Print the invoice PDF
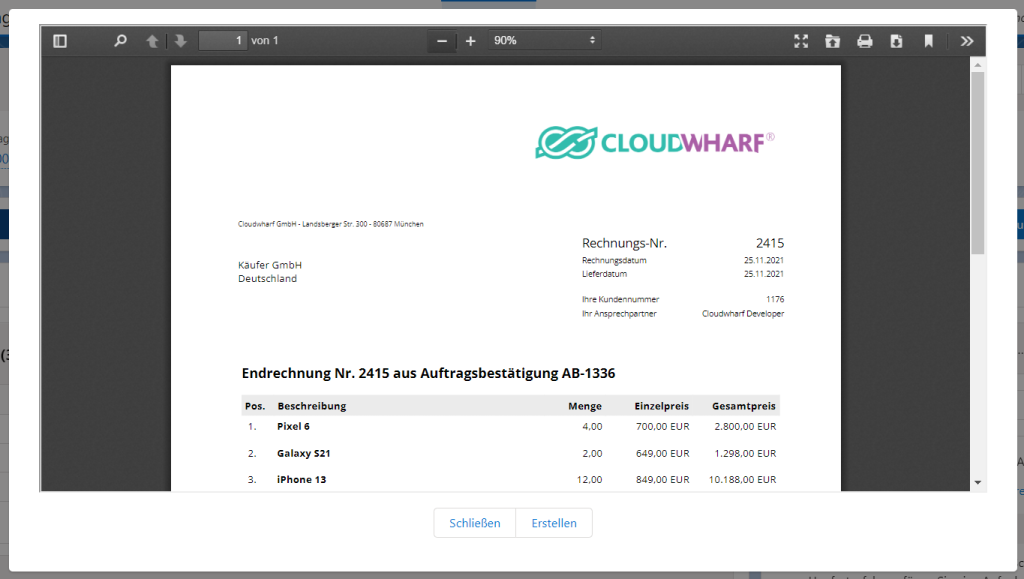Screen dimensions: 1024x579 click(864, 41)
